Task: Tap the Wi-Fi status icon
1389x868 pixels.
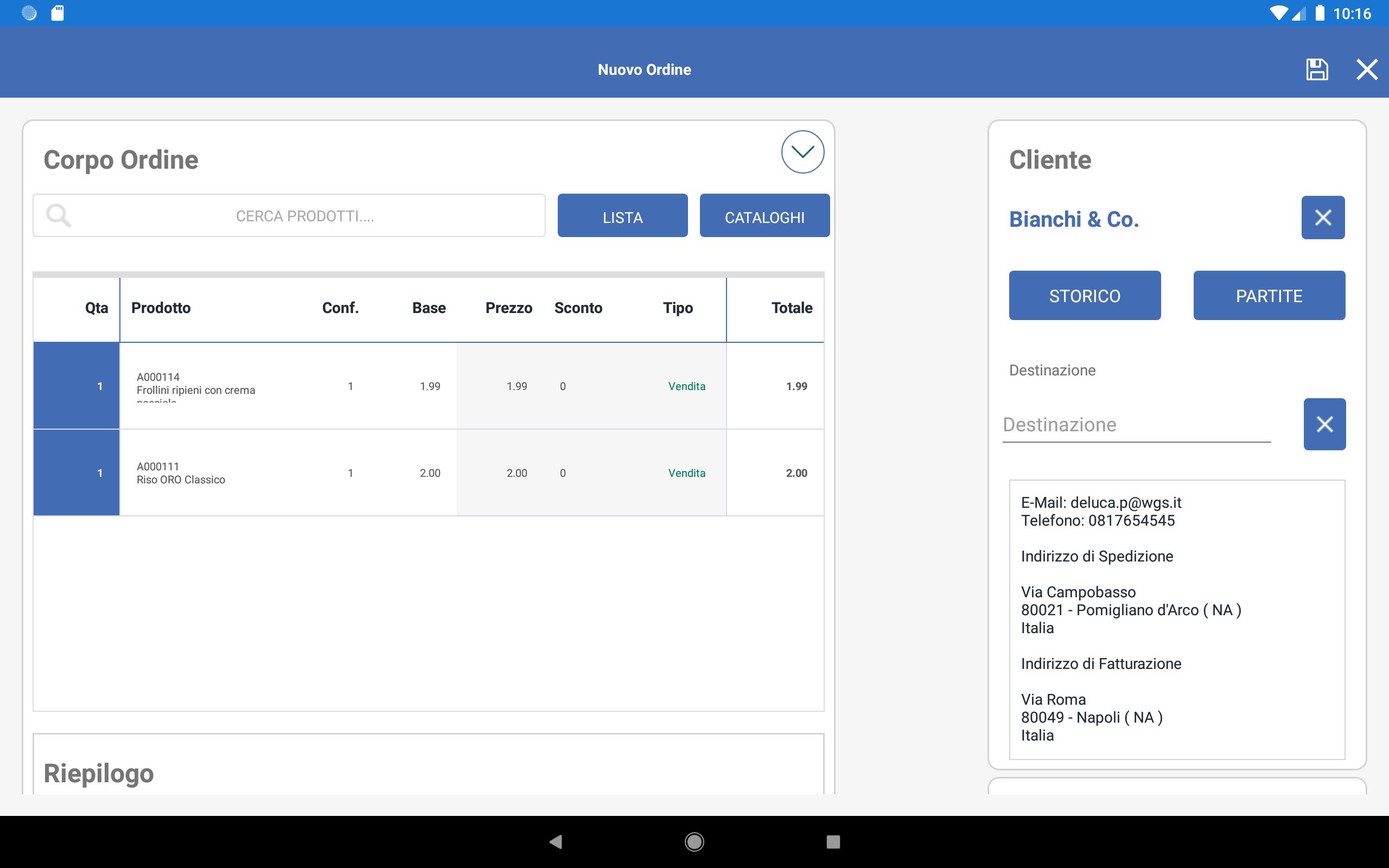Action: [1278, 12]
